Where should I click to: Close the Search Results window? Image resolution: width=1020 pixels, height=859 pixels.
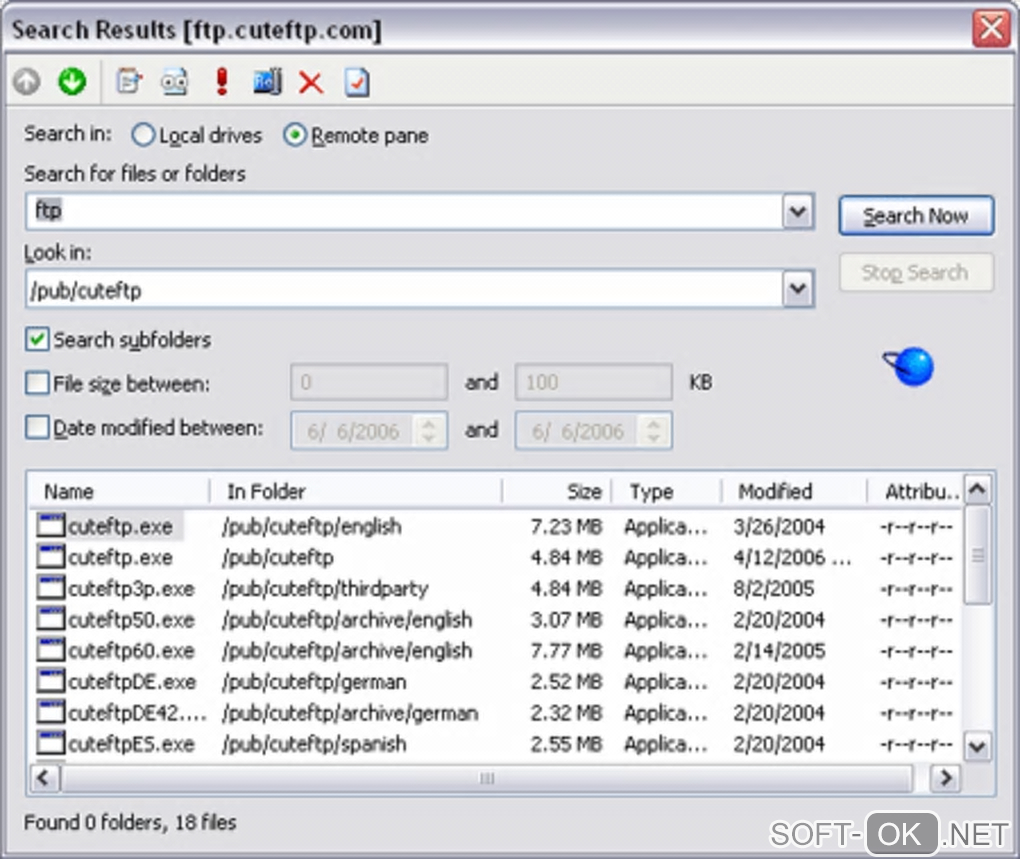pos(991,28)
